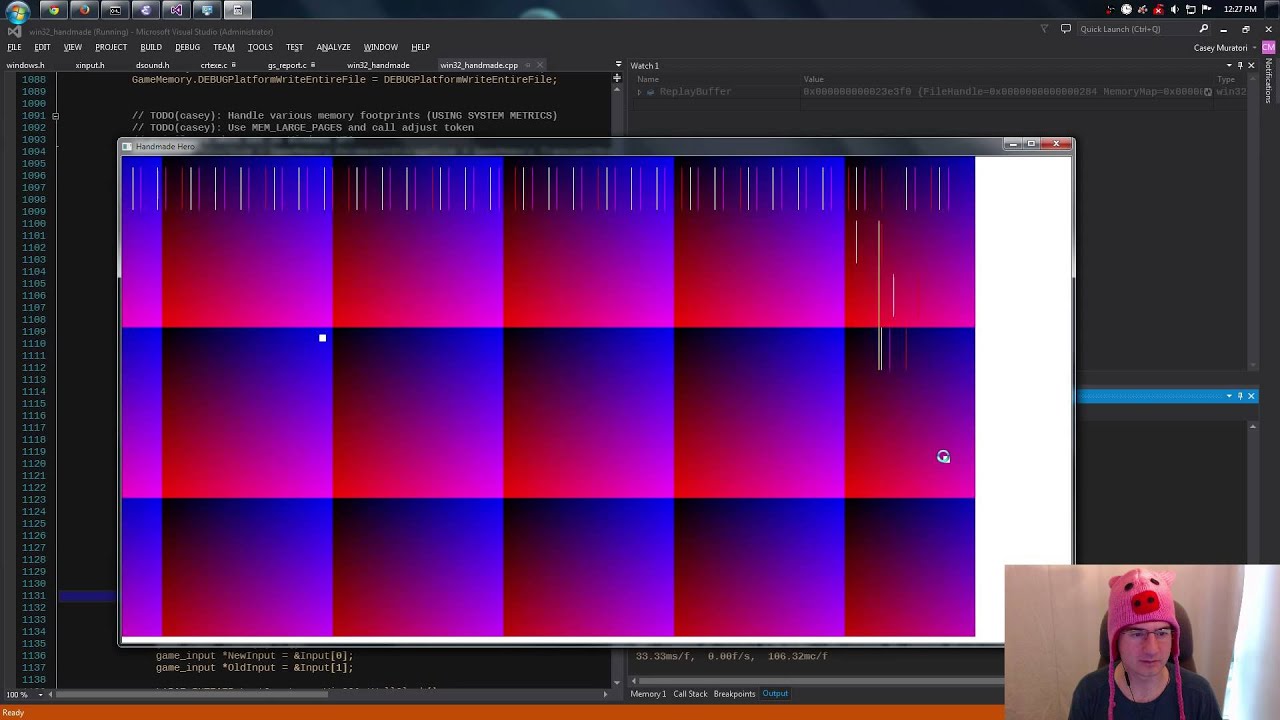Open the HELP menu

tap(420, 47)
